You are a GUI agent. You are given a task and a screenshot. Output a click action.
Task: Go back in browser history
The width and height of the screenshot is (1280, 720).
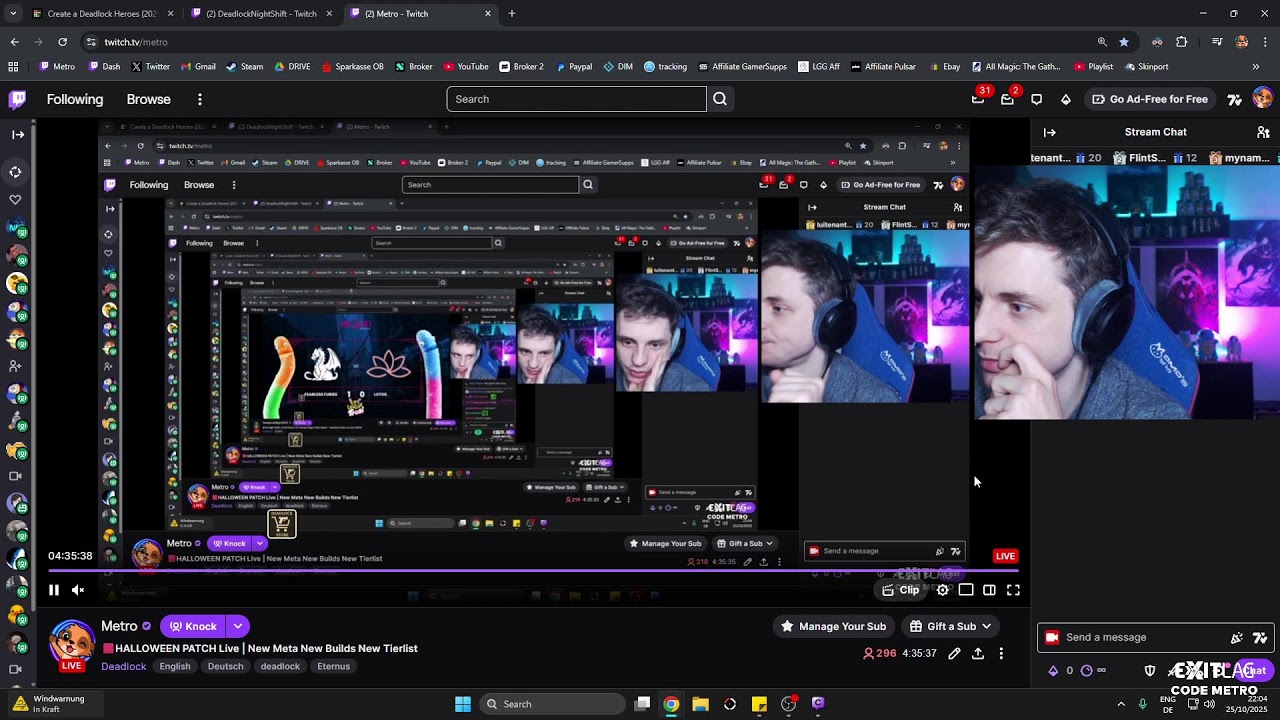14,42
